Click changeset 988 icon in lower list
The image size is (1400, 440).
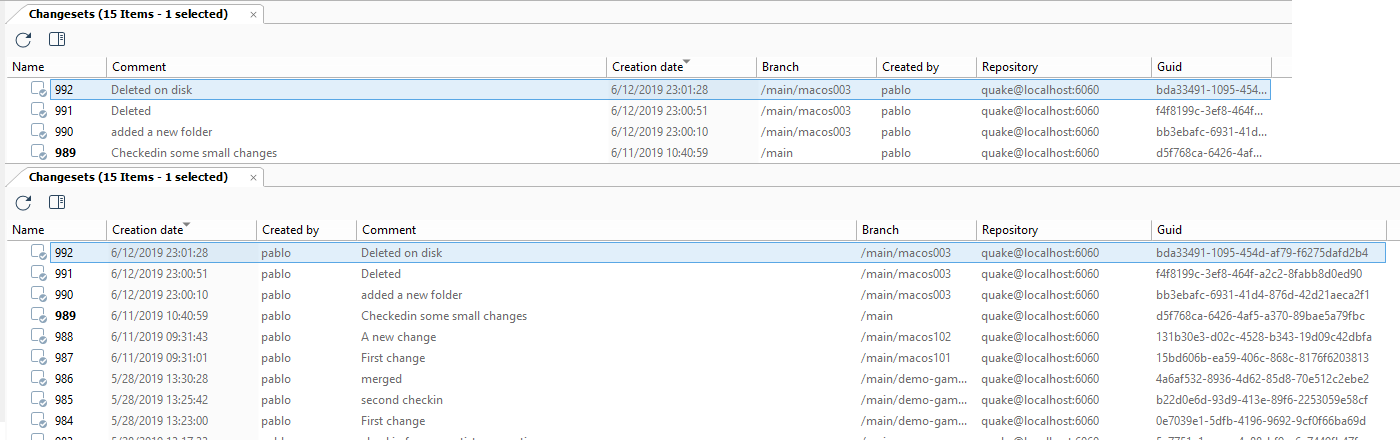(38, 337)
